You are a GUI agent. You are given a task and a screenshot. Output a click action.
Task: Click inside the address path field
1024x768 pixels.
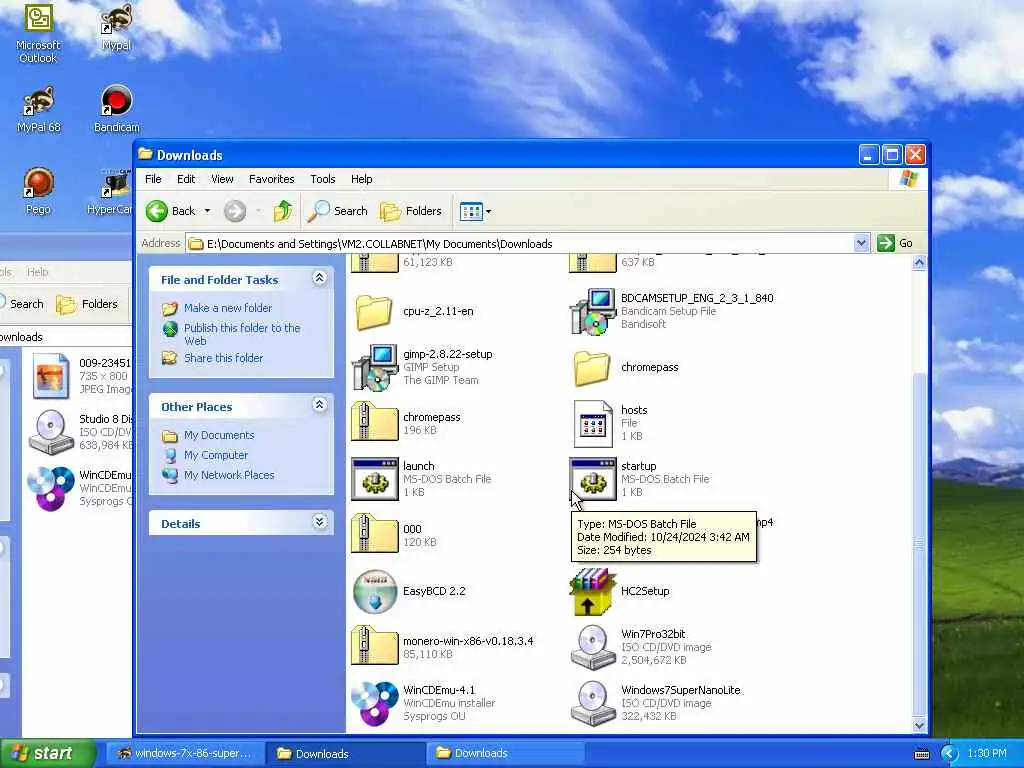click(x=520, y=244)
